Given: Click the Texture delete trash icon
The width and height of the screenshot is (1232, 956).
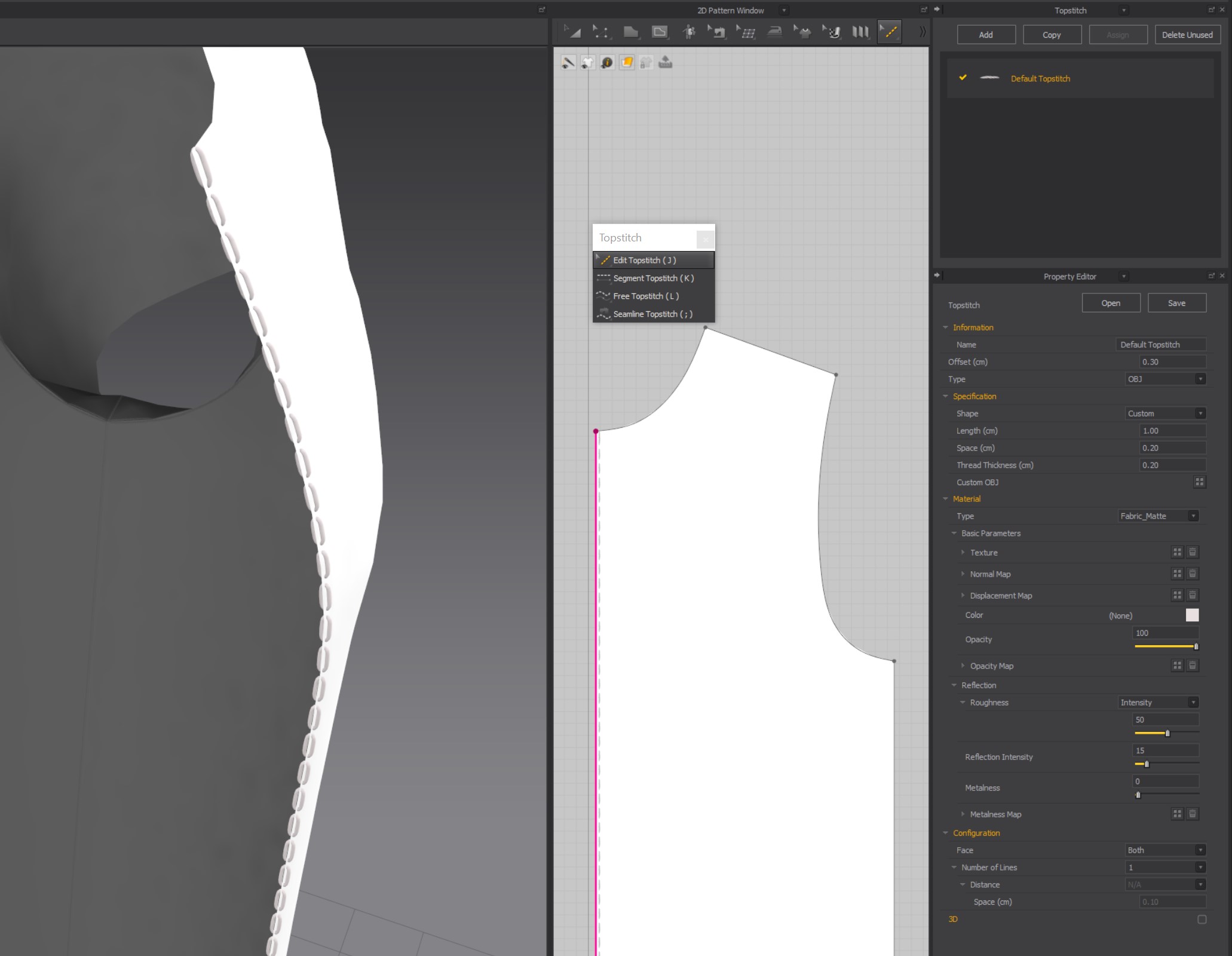Looking at the screenshot, I should pos(1192,553).
